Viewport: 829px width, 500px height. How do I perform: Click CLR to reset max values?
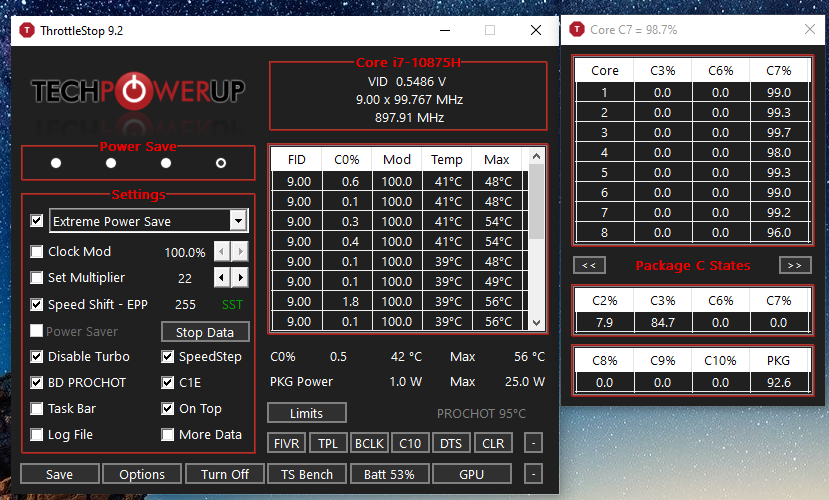(x=493, y=443)
